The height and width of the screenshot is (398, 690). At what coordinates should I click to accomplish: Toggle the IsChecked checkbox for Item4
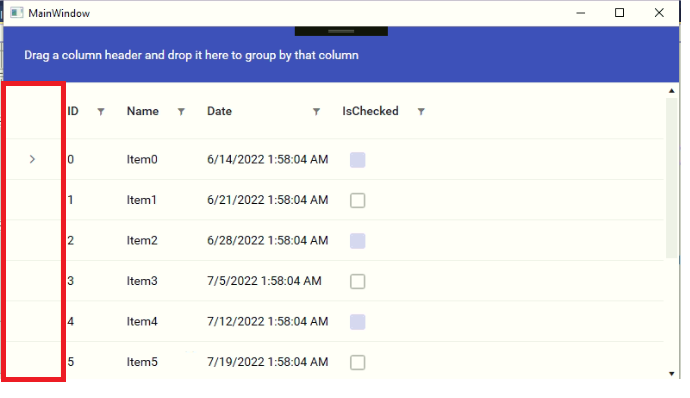[x=357, y=322]
